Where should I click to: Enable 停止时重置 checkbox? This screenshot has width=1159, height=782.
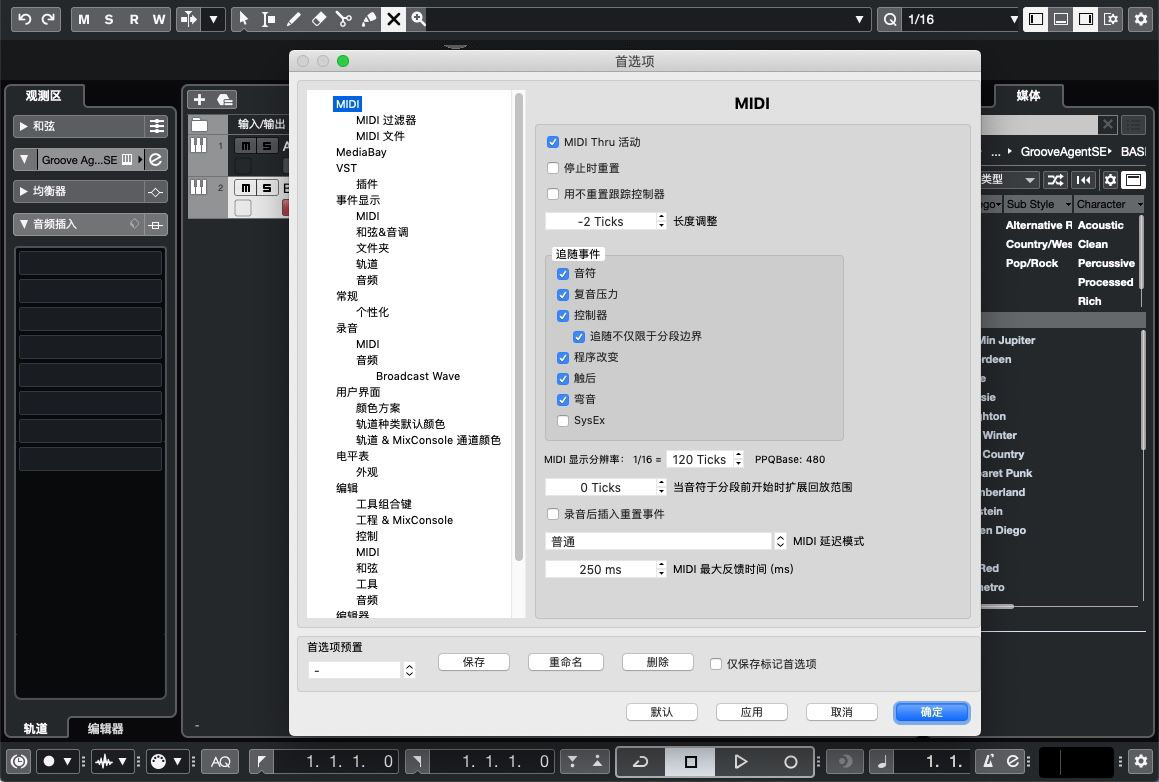[x=553, y=168]
